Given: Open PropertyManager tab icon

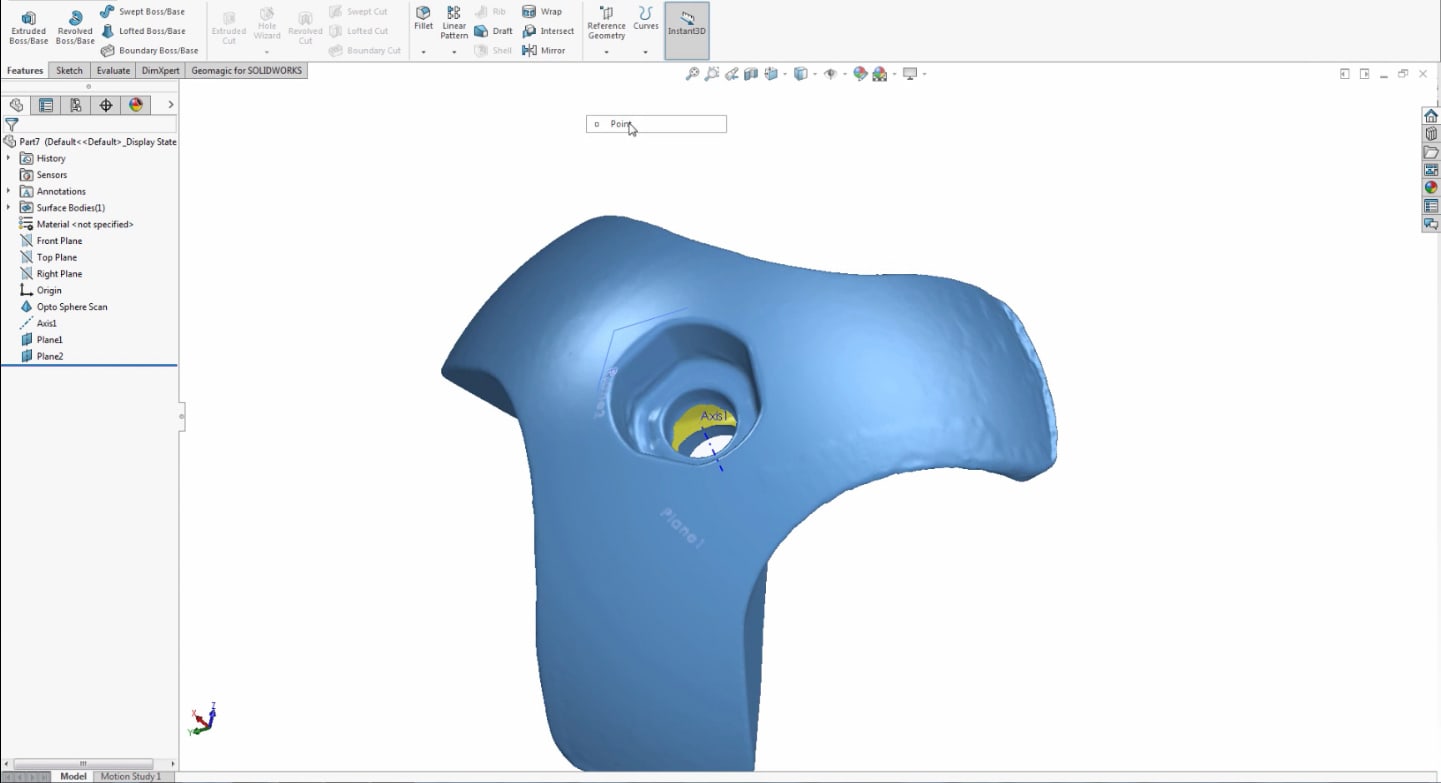Looking at the screenshot, I should pos(46,105).
